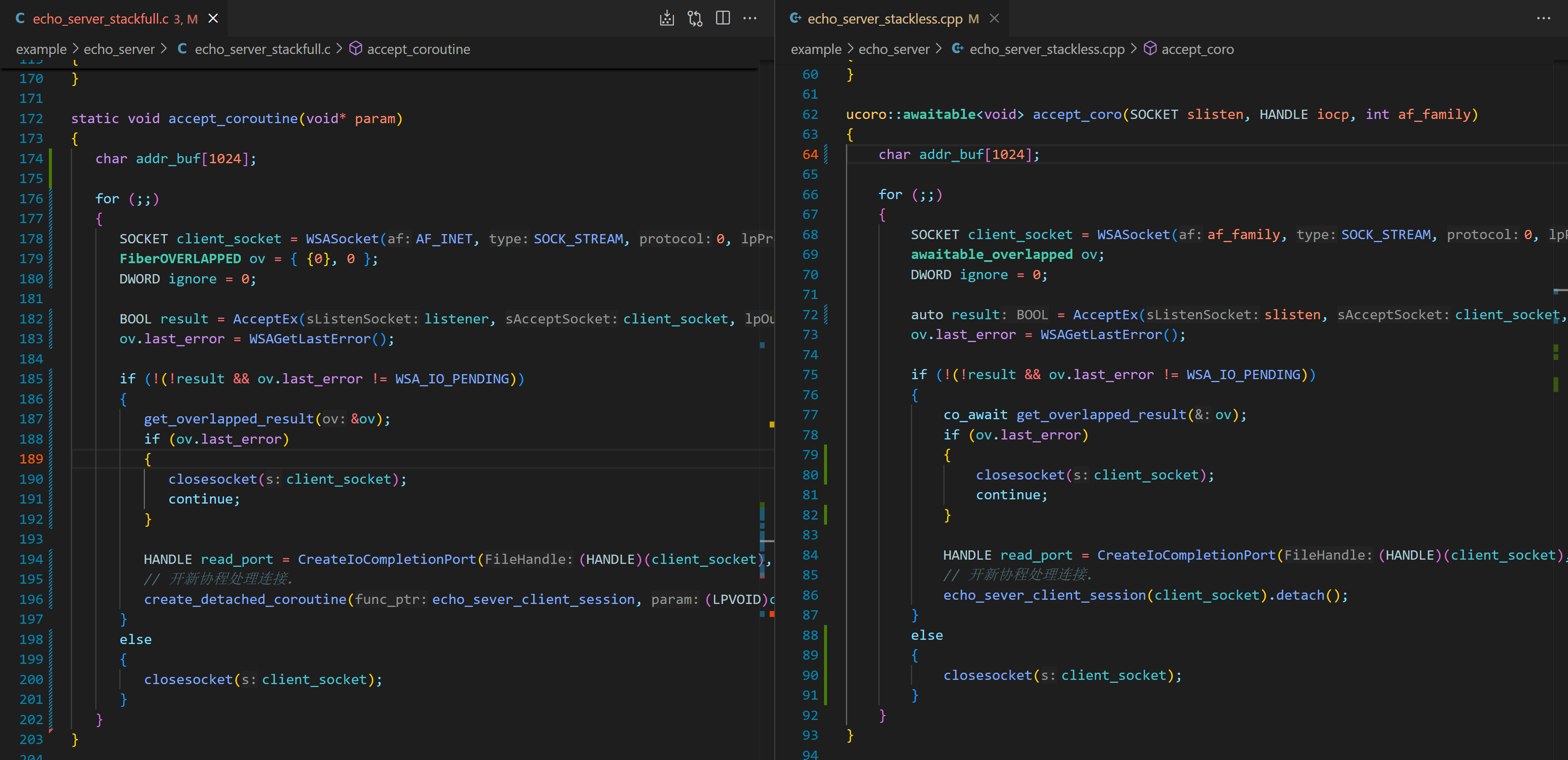
Task: Open 'example' breadcrumb in the right editor
Action: (816, 49)
